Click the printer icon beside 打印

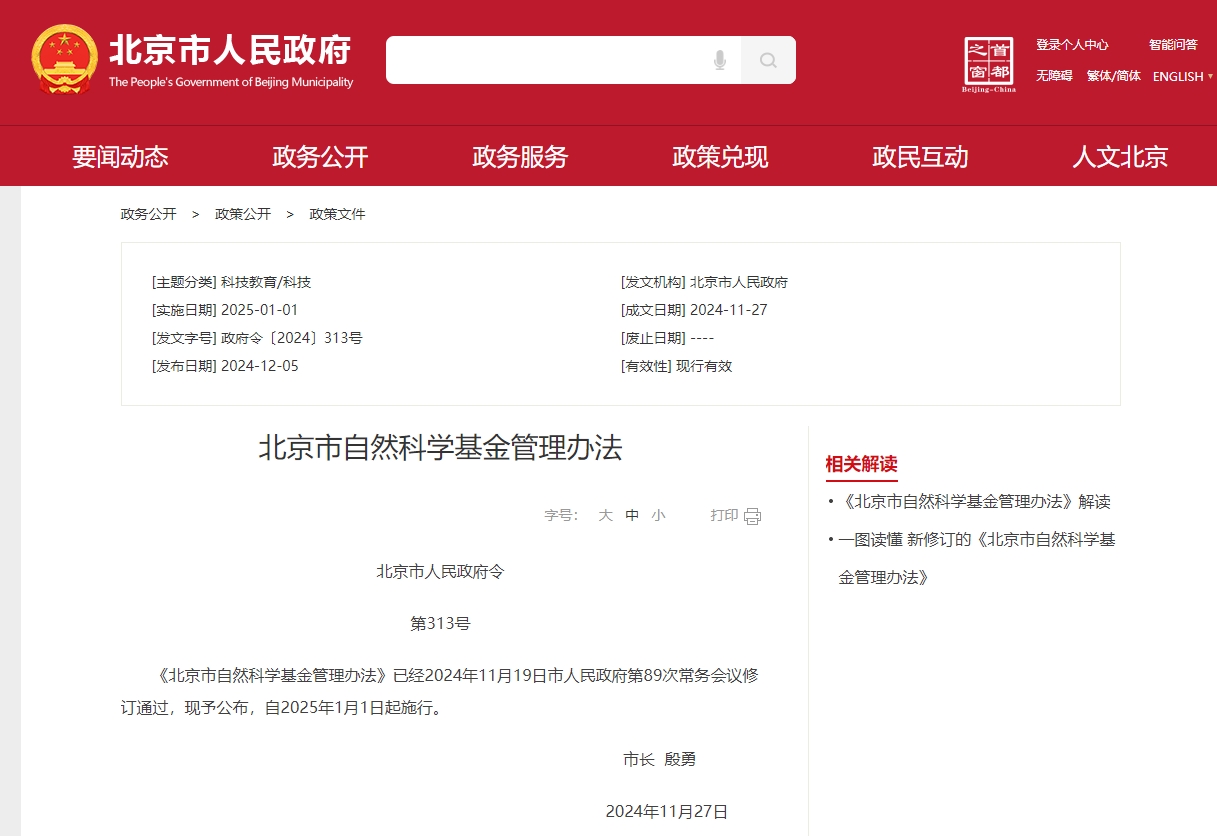[x=752, y=516]
